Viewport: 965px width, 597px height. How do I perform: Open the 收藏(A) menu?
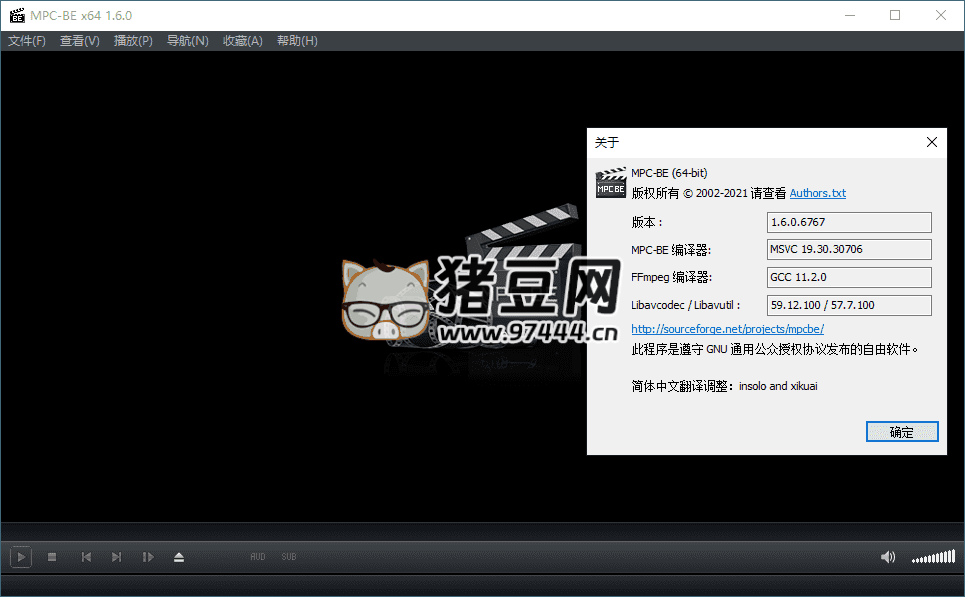[242, 41]
